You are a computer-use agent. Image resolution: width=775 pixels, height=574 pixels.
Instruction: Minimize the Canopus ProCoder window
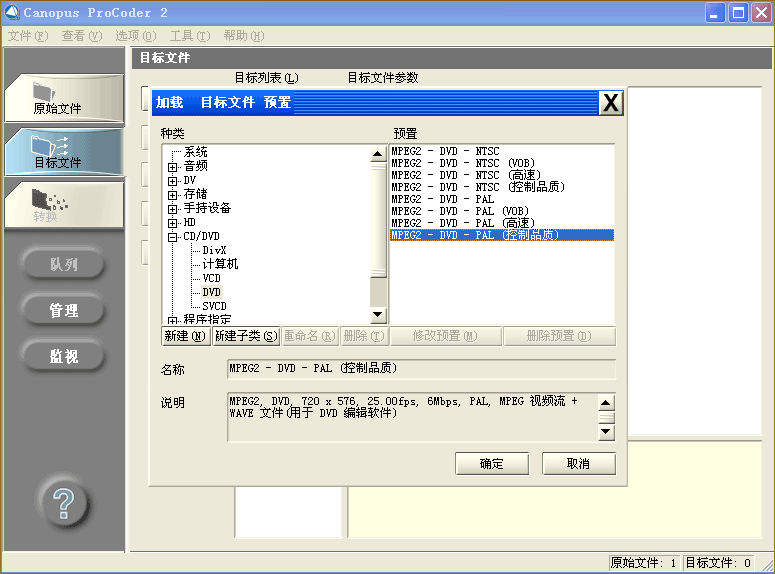(x=714, y=13)
